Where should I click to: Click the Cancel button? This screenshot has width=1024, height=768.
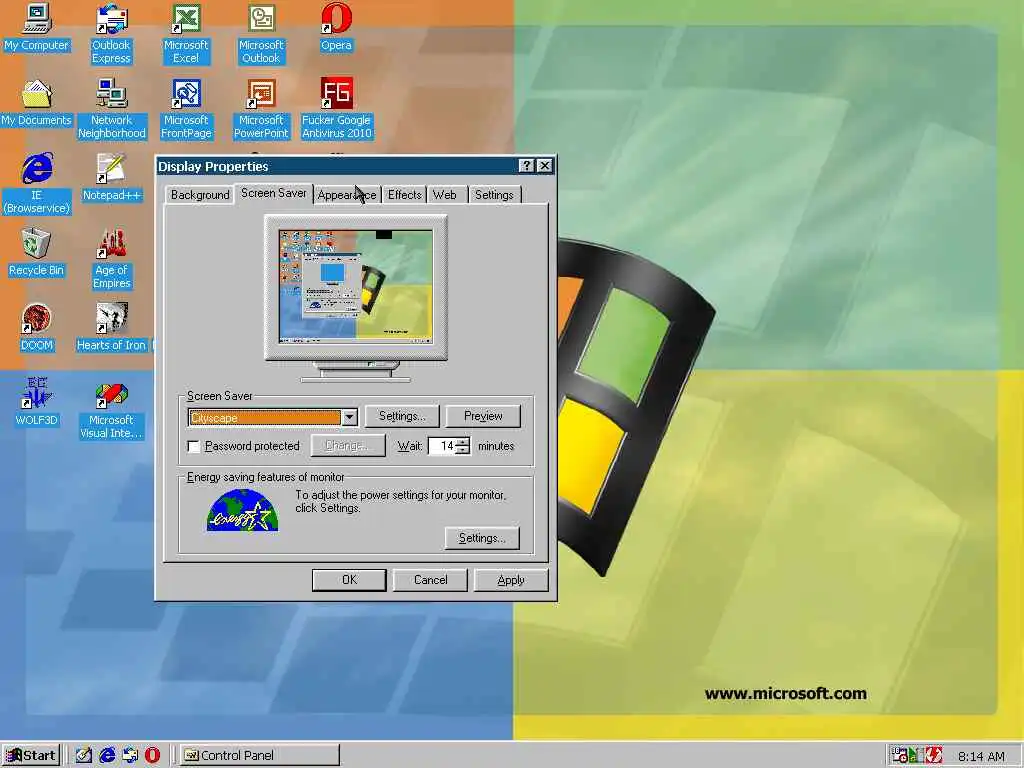[430, 580]
